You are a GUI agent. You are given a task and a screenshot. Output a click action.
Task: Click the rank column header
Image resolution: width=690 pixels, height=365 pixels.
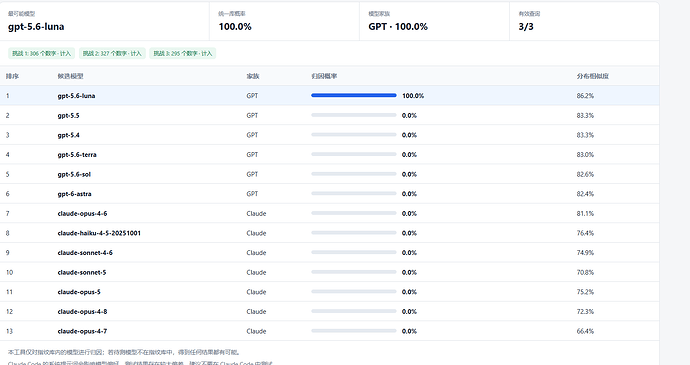[12, 76]
